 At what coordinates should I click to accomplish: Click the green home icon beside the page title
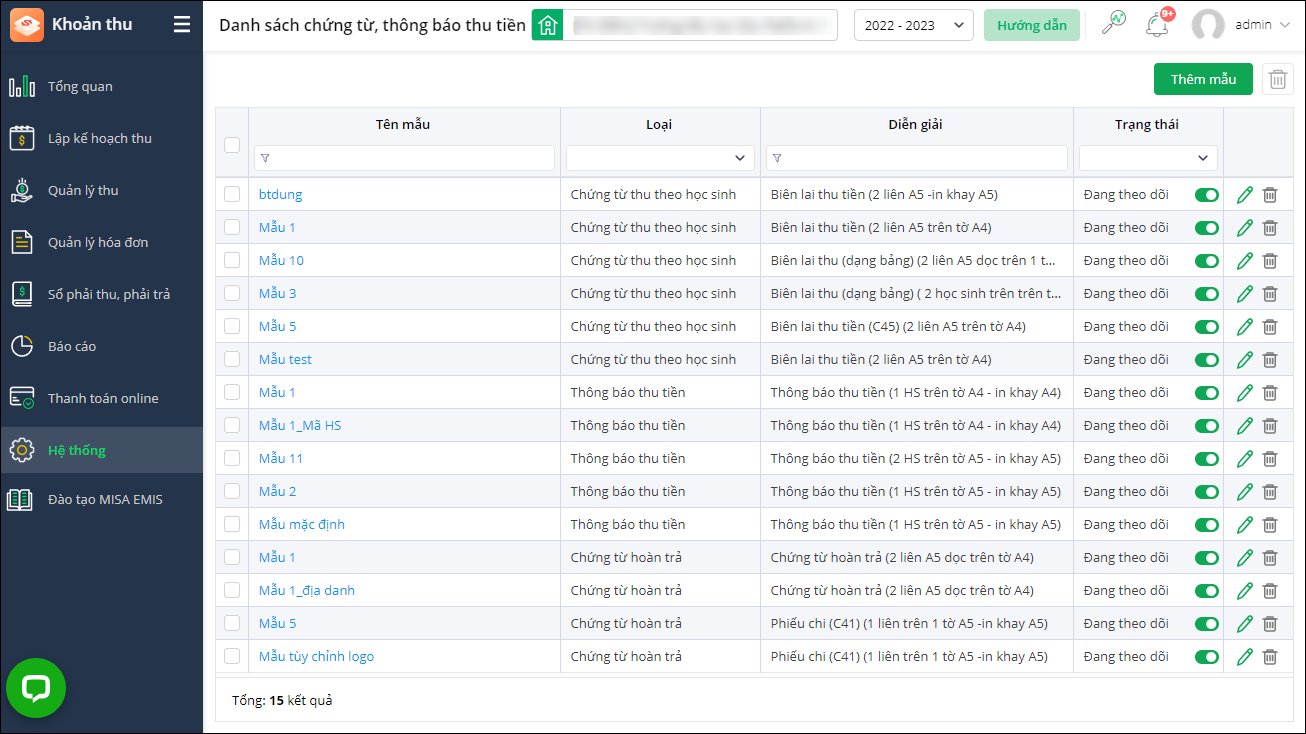(x=547, y=25)
